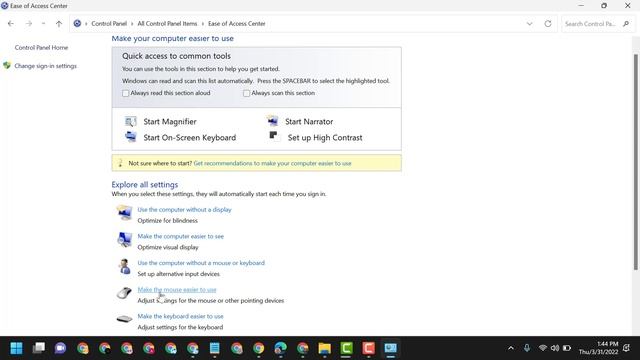Click the search magnifier icon
The image size is (640, 360).
[x=626, y=24]
